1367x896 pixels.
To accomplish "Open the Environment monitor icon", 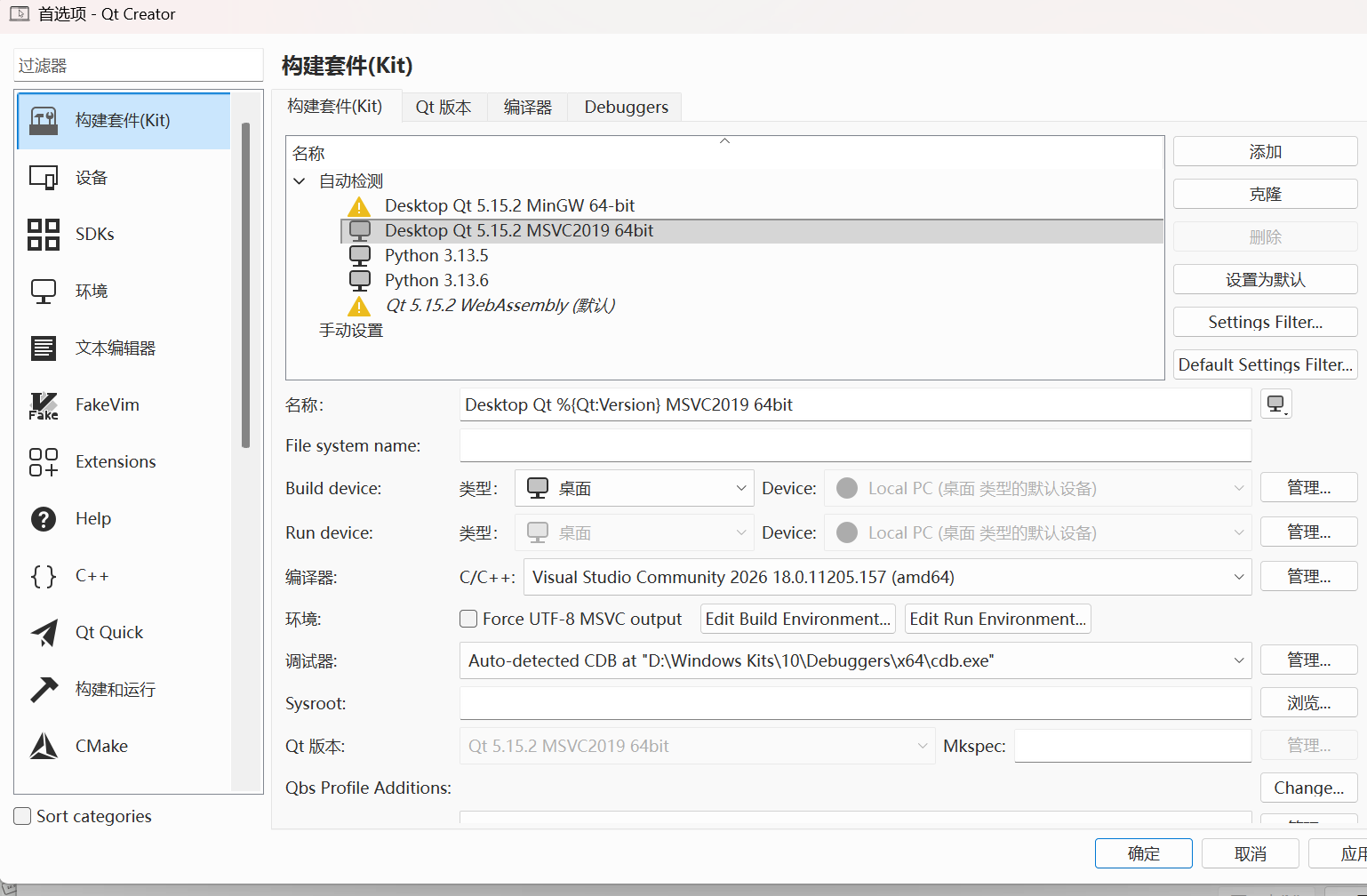I will [44, 292].
